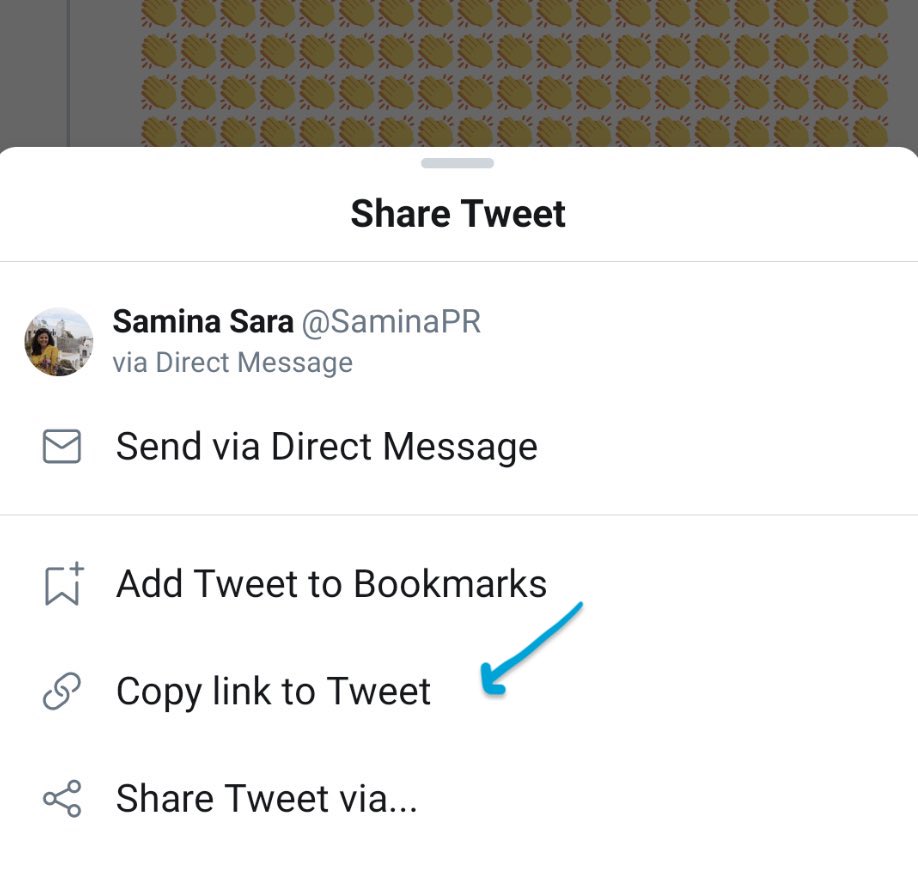Tap the three-node share icon
This screenshot has height=872, width=918.
62,799
